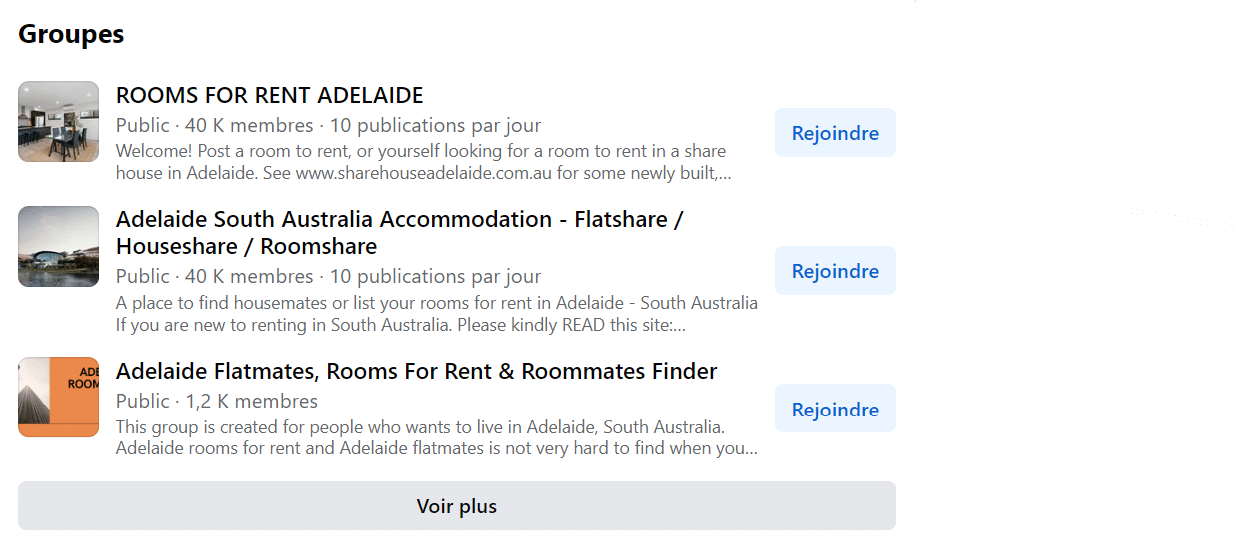Click the Groupes section heading
1236x541 pixels.
tap(71, 34)
